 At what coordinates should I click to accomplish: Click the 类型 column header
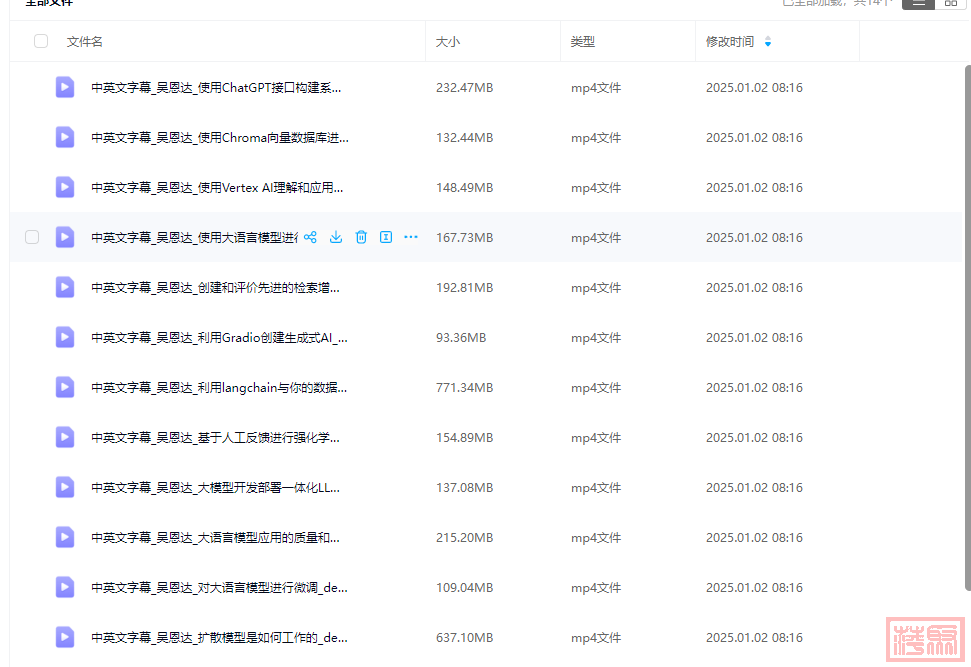point(583,42)
